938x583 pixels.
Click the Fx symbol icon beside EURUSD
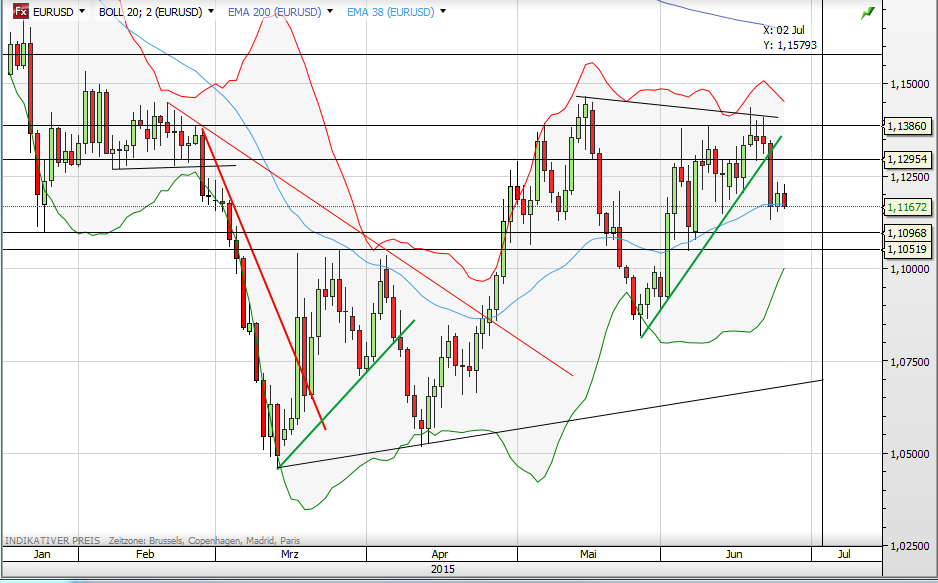[21, 11]
